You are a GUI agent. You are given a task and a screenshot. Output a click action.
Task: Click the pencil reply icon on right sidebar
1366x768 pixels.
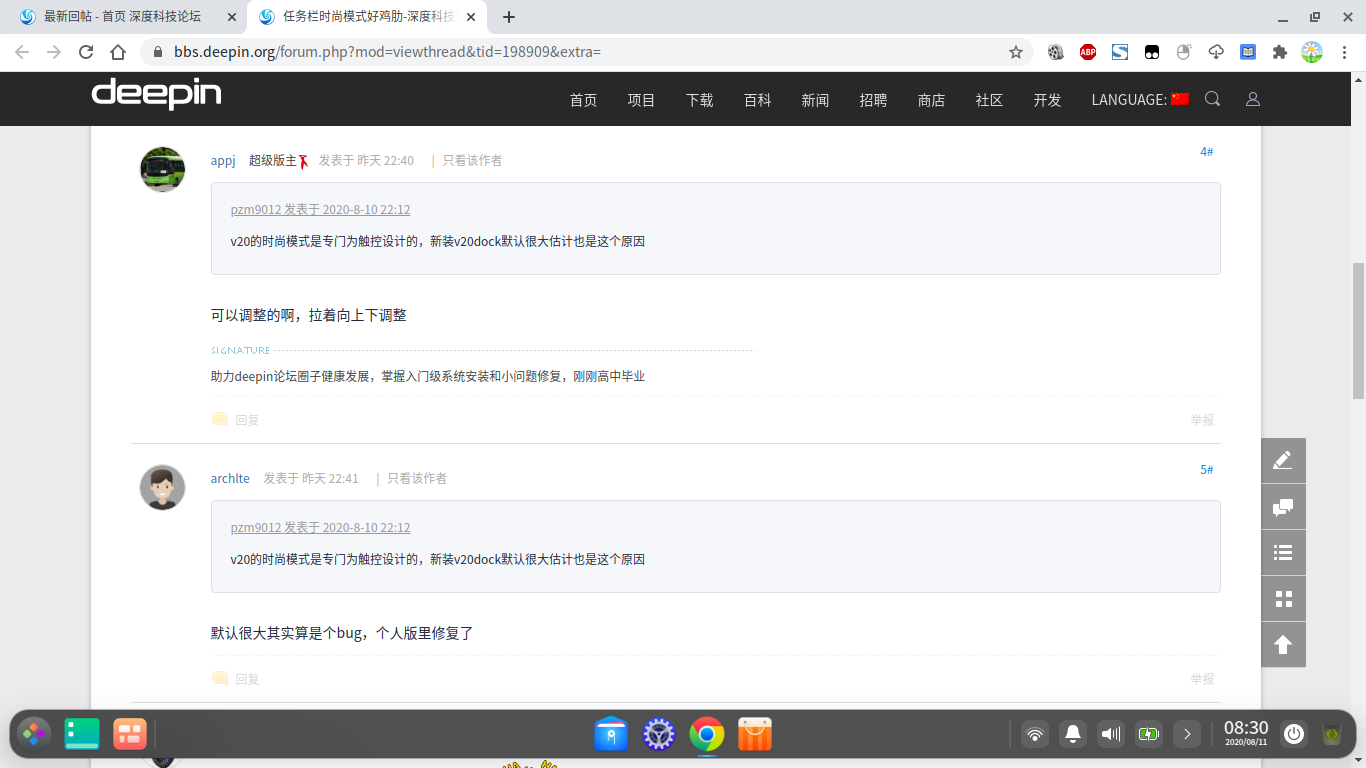pyautogui.click(x=1283, y=460)
